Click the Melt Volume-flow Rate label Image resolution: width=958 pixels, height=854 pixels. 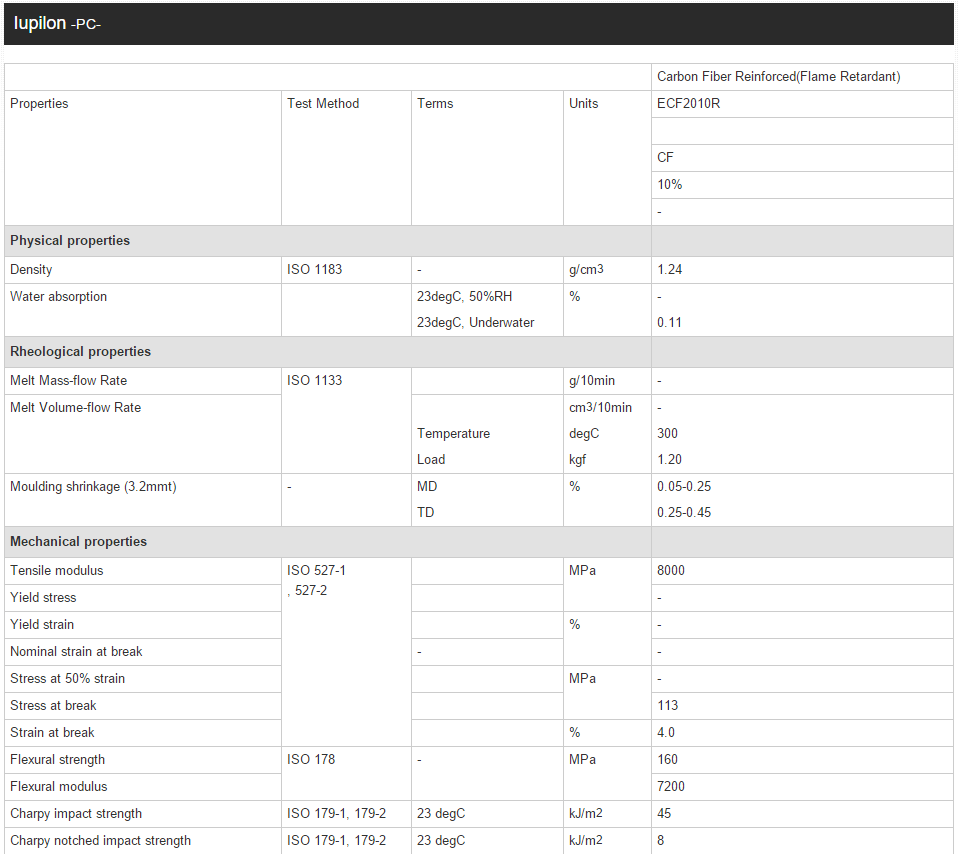[75, 407]
